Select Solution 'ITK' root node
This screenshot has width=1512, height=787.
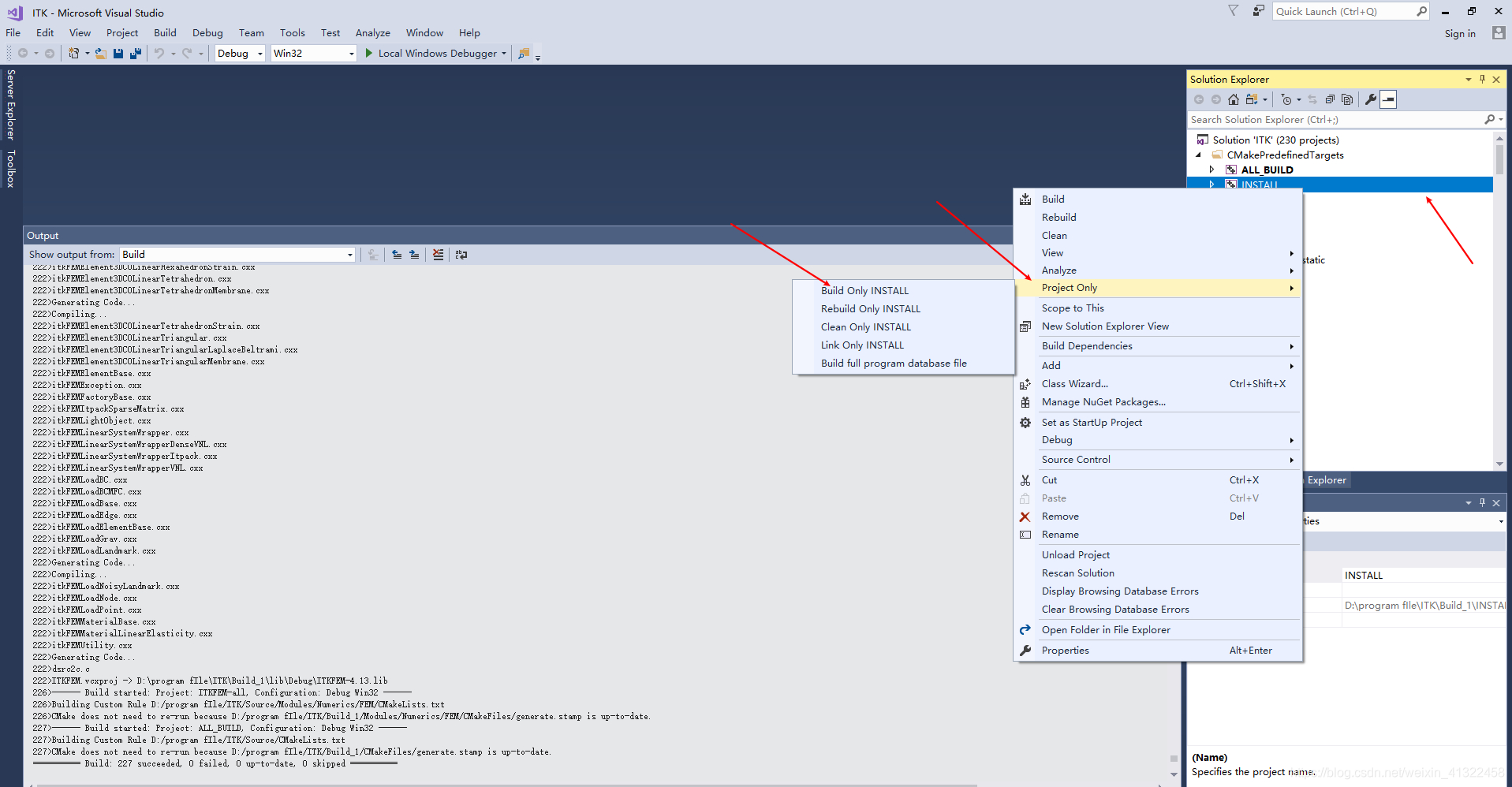point(1275,140)
